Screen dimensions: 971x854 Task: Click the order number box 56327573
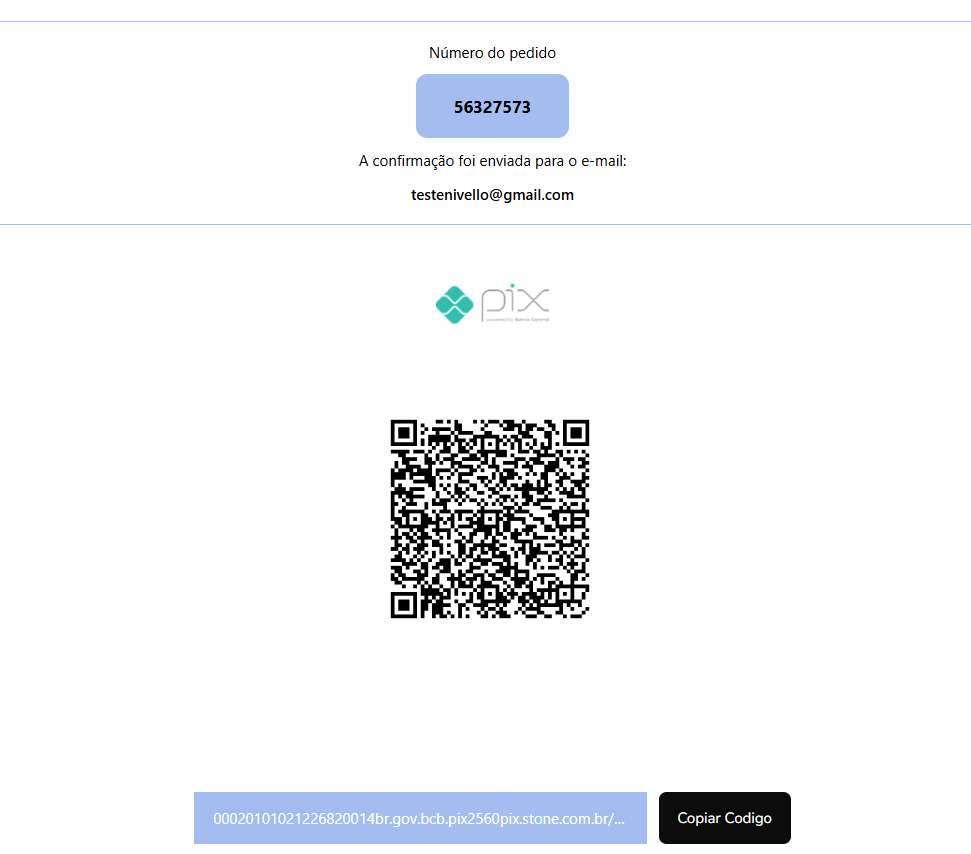[x=492, y=106]
